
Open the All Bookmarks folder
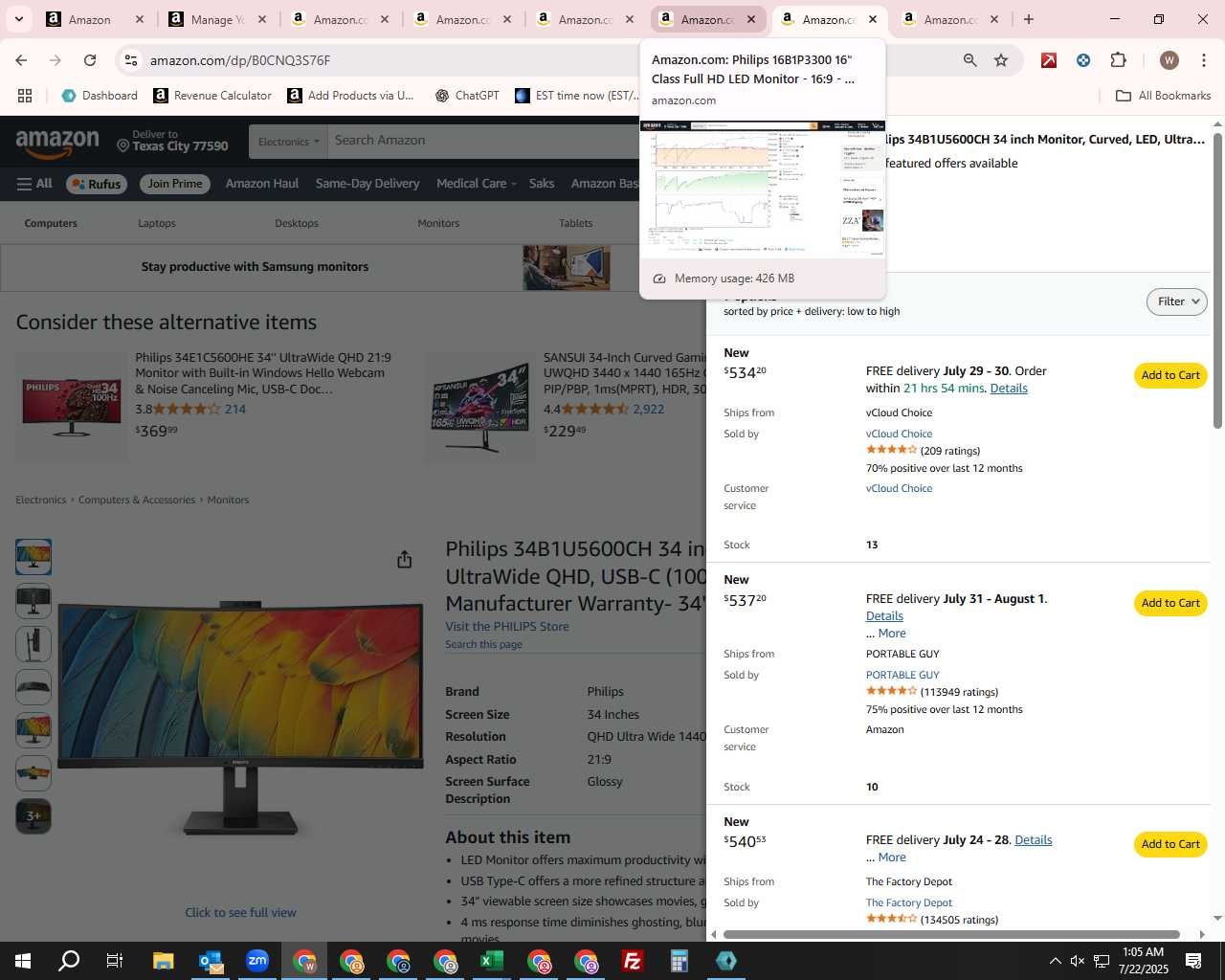pyautogui.click(x=1164, y=96)
